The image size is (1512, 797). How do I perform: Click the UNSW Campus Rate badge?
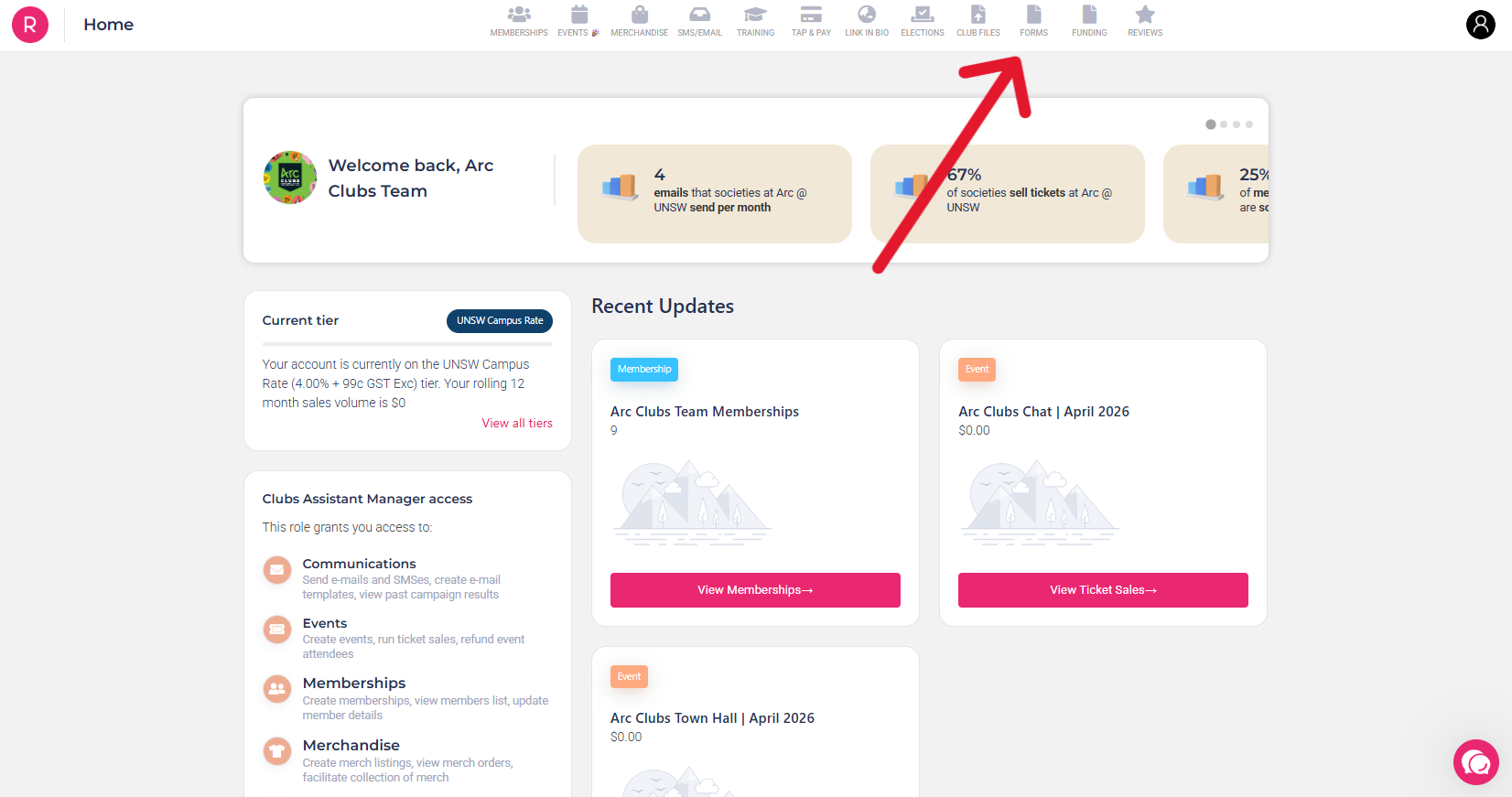coord(500,321)
